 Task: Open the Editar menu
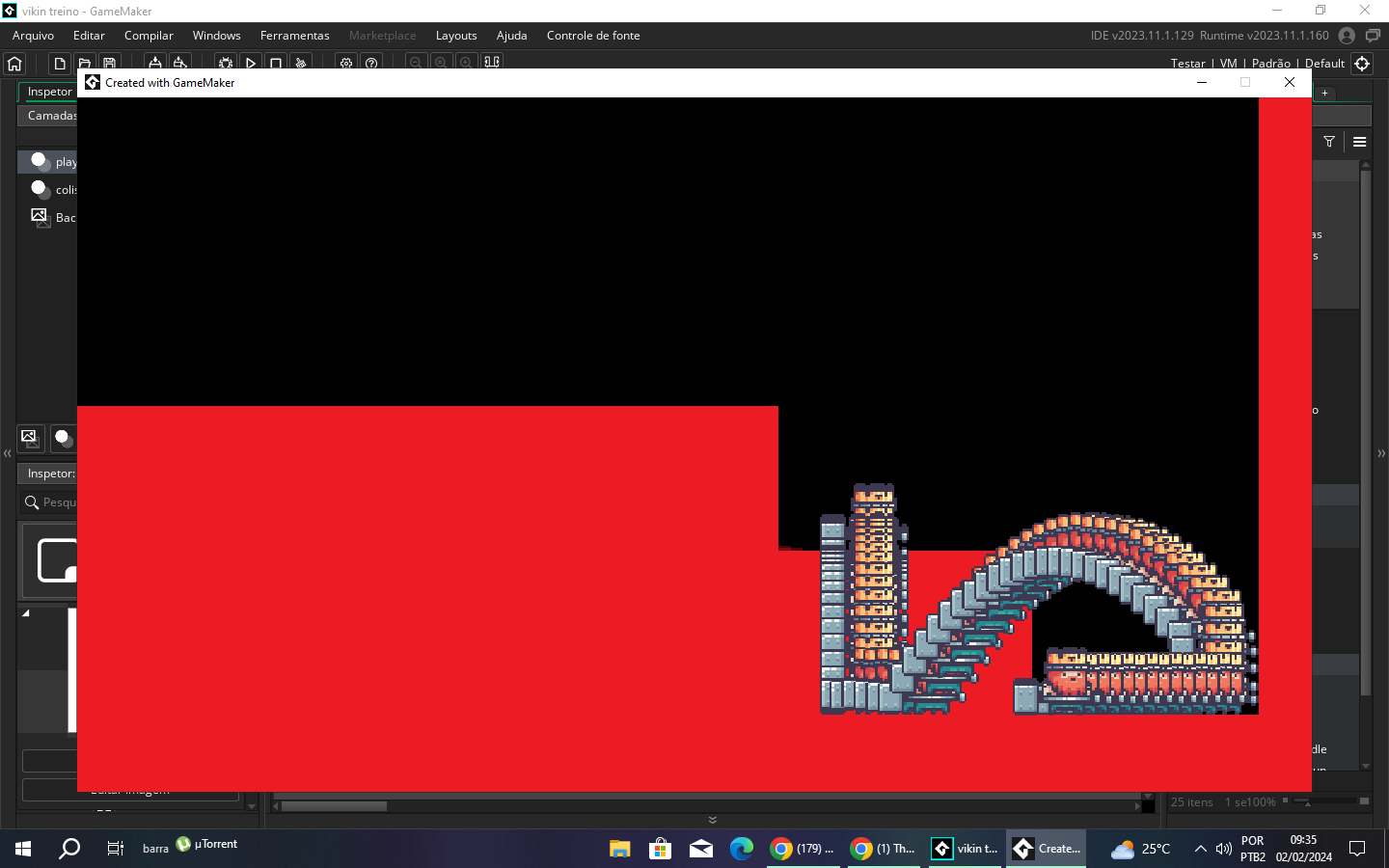[x=89, y=36]
